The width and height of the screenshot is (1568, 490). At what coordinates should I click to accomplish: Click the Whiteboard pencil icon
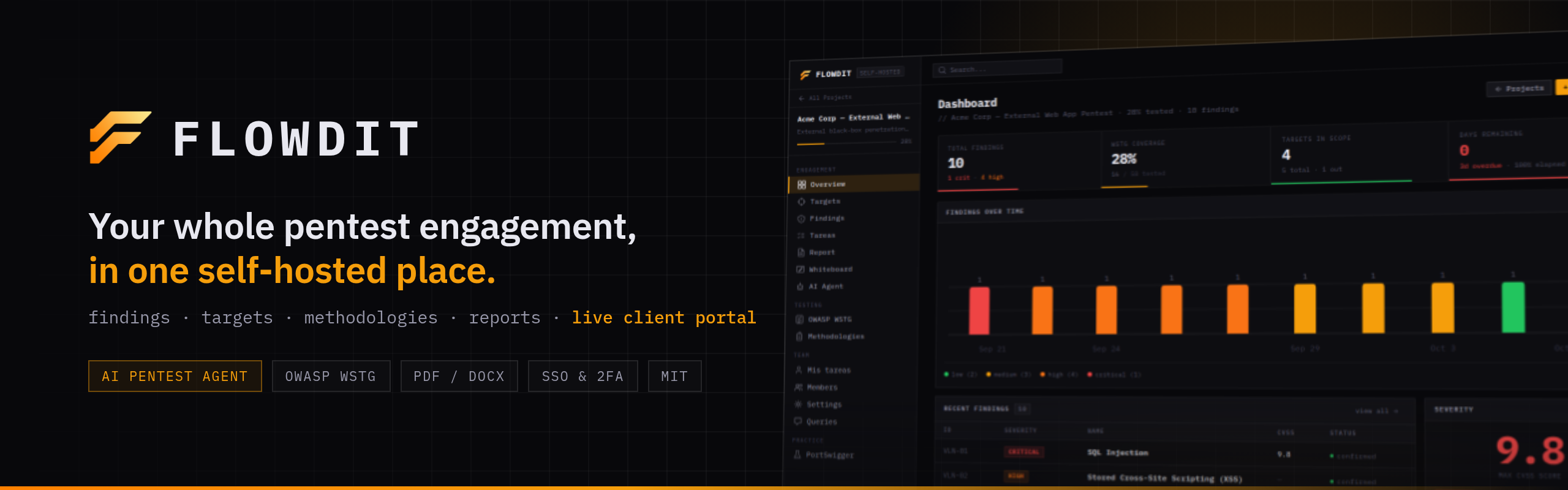pos(800,269)
